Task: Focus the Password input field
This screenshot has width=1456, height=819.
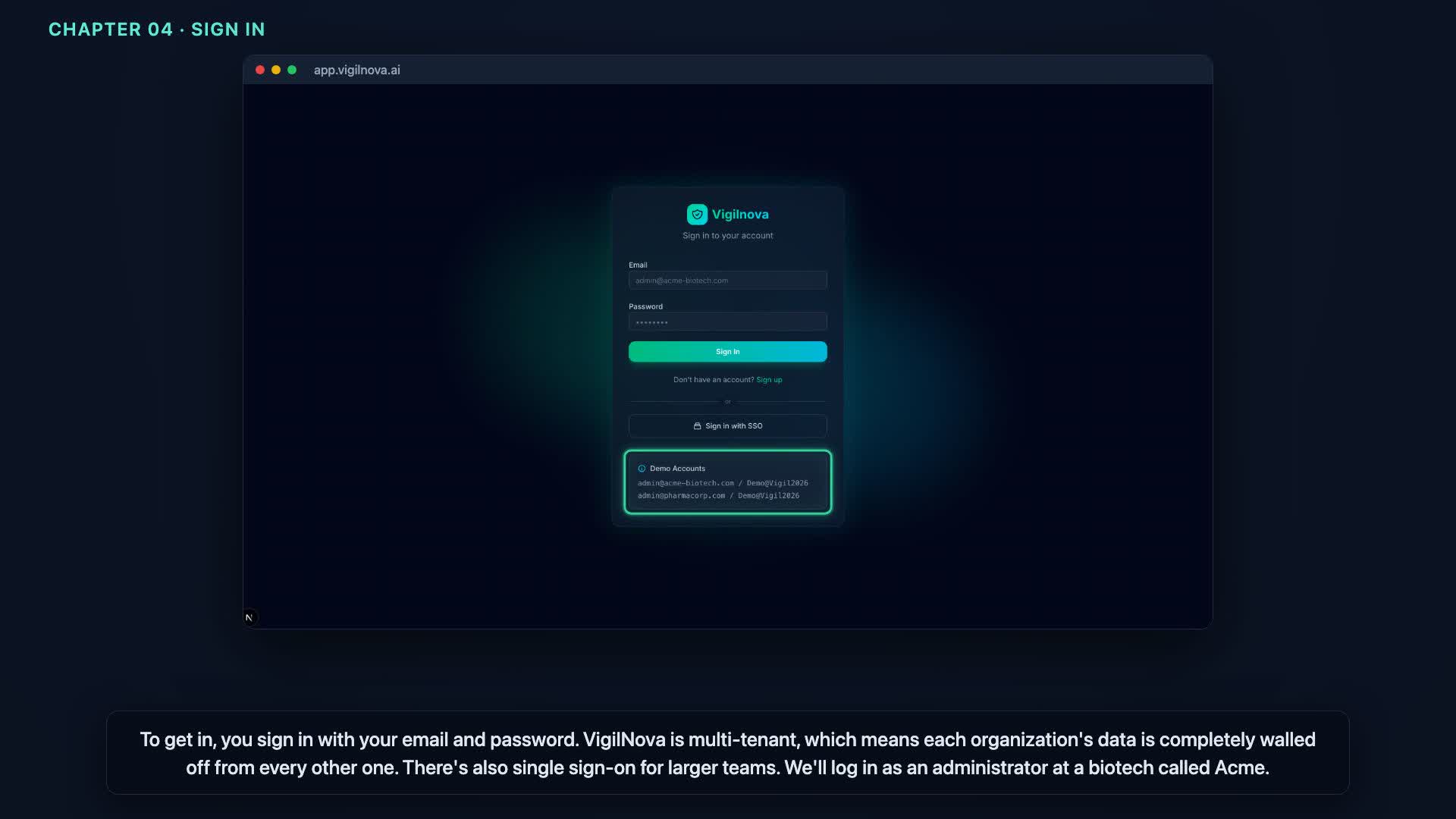Action: (727, 322)
